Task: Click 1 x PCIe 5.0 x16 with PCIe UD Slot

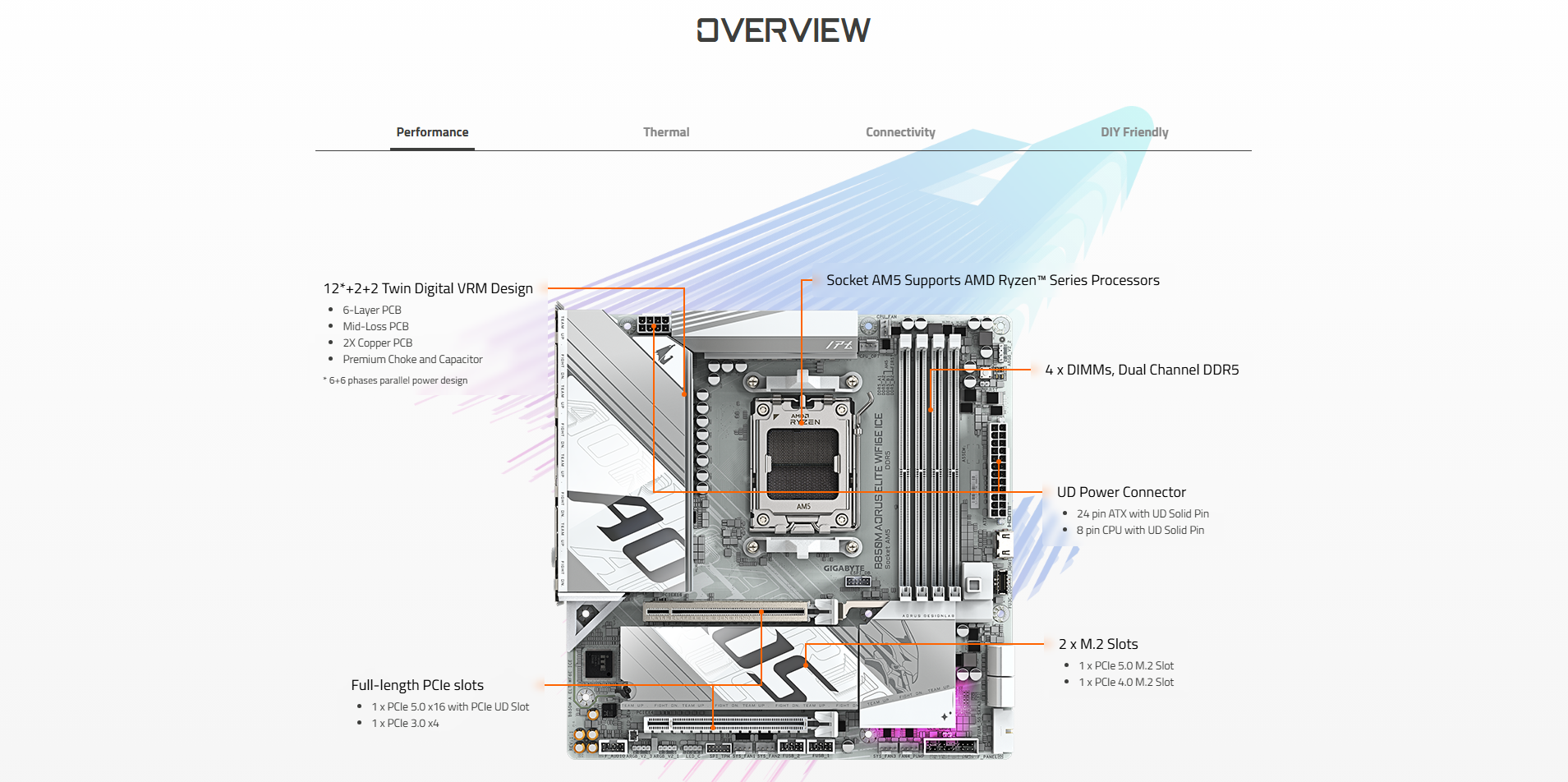Action: tap(450, 706)
